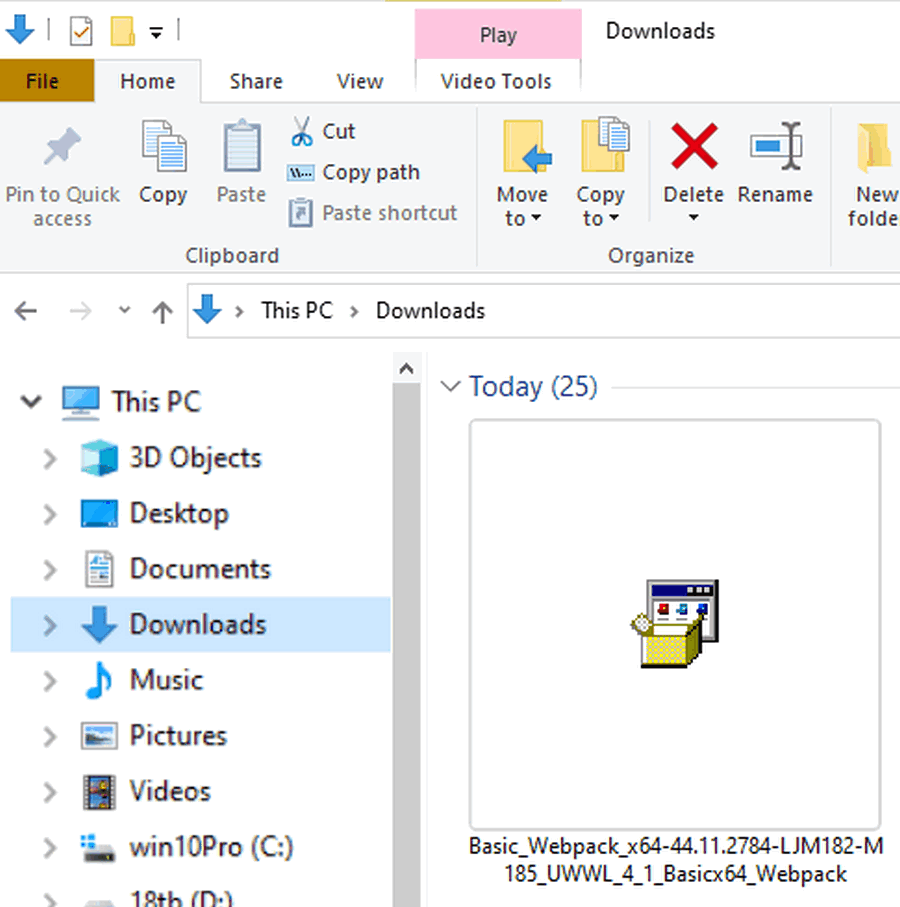Click the Back arrow navigation button
Image resolution: width=900 pixels, height=907 pixels.
26,312
